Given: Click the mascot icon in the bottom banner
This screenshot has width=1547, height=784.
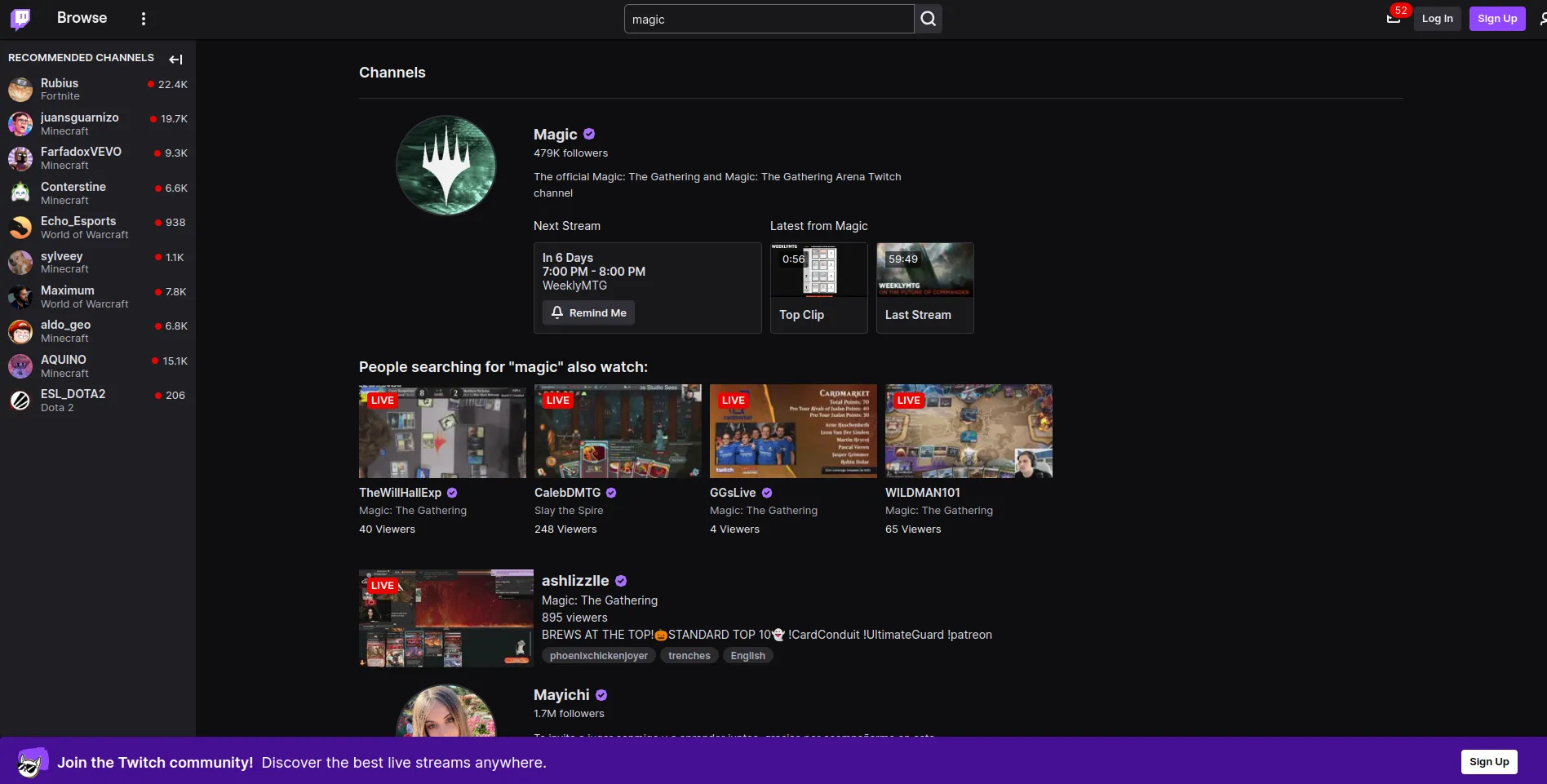Looking at the screenshot, I should [32, 763].
